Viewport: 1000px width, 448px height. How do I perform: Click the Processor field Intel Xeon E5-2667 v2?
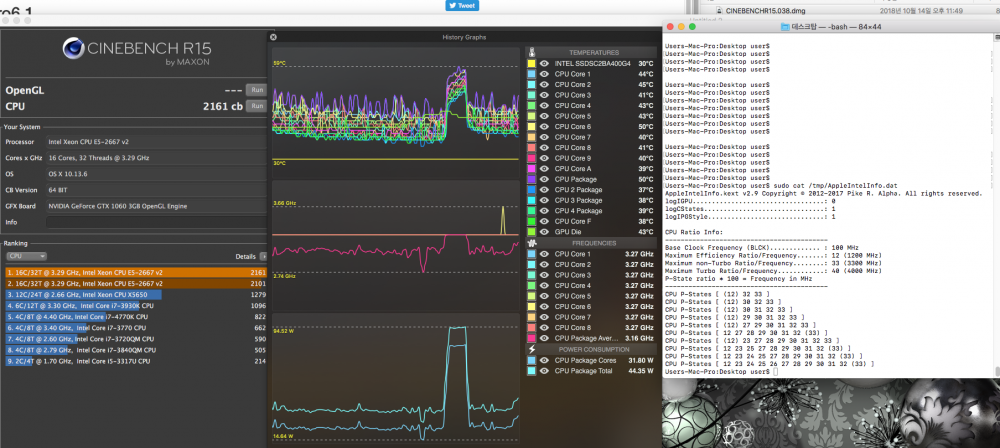pyautogui.click(x=156, y=142)
